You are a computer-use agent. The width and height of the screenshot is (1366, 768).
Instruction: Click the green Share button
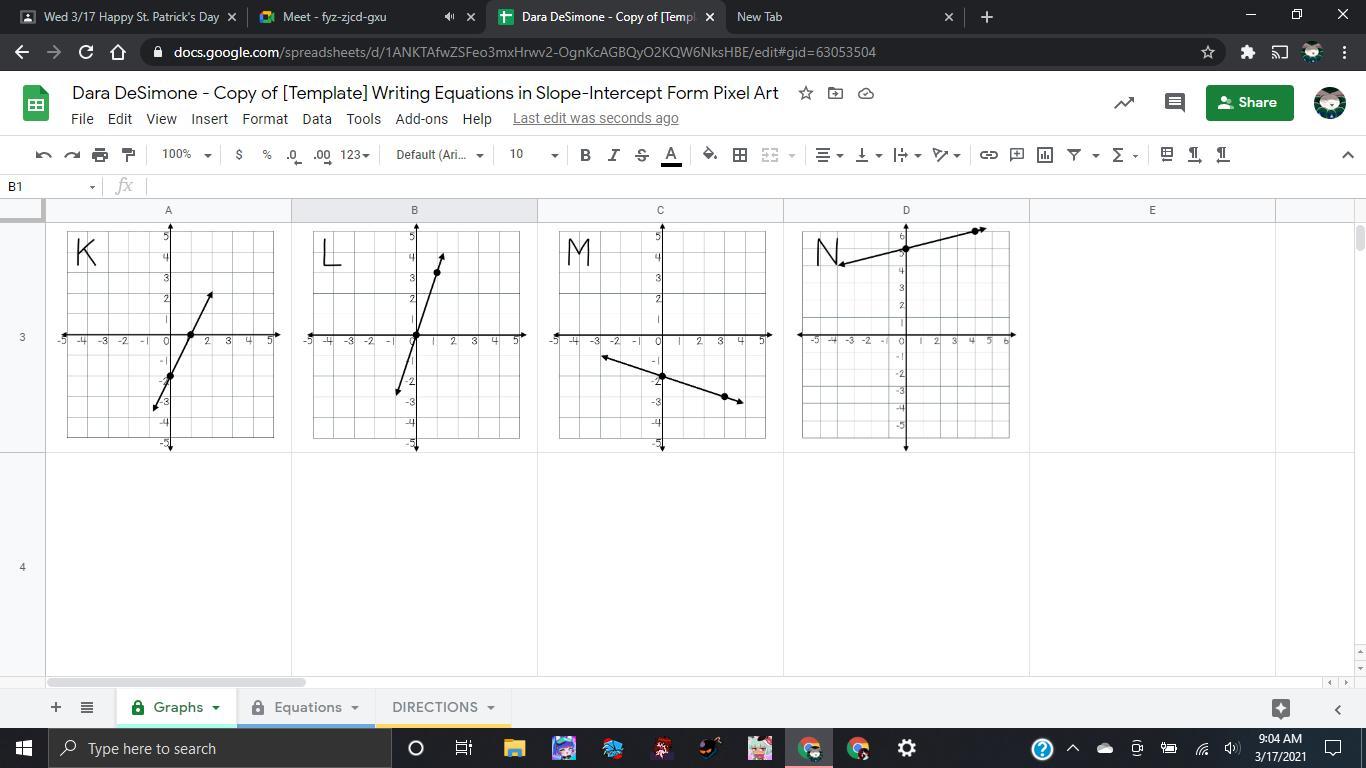pyautogui.click(x=1249, y=102)
